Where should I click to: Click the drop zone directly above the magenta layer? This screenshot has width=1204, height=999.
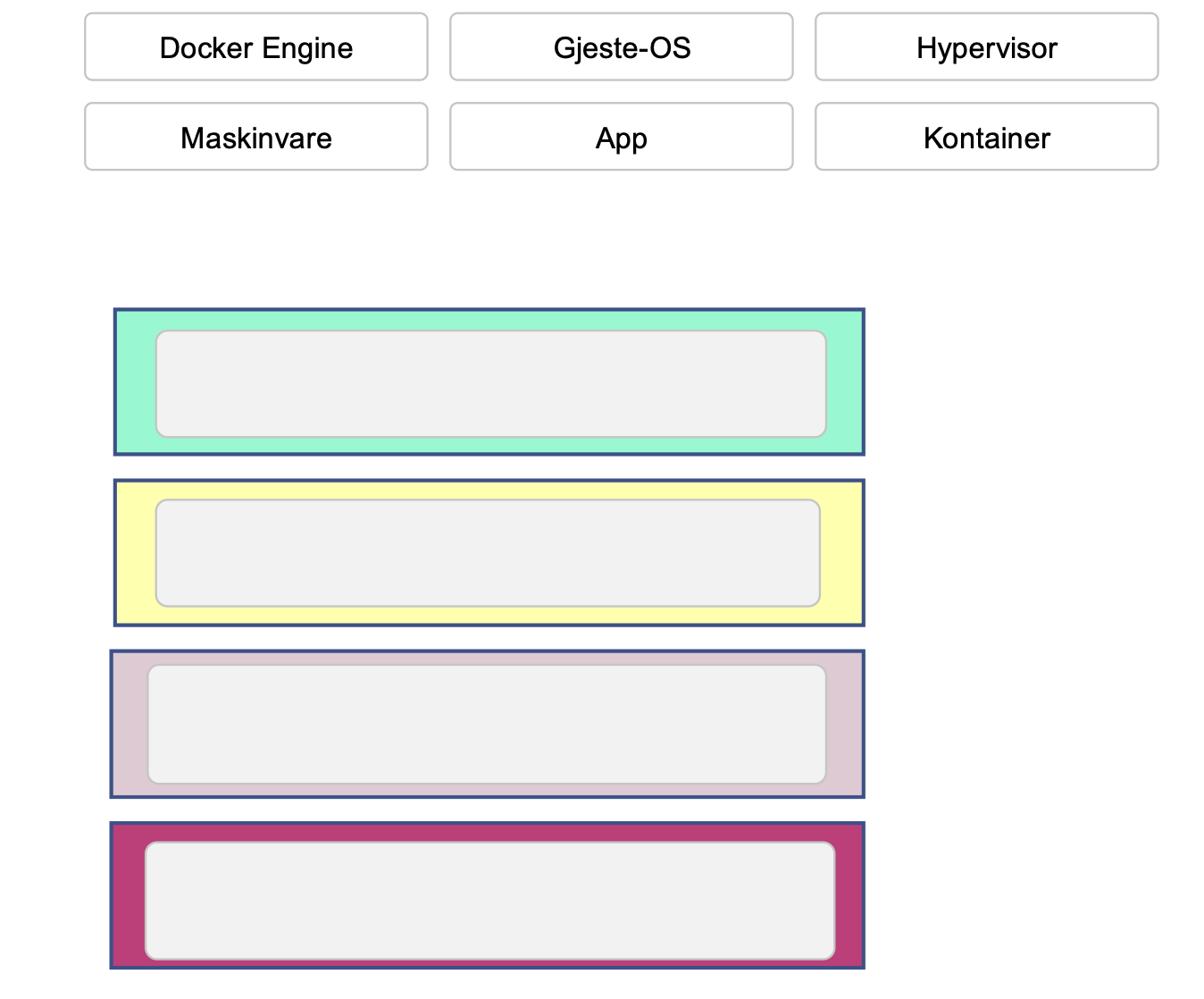tap(487, 724)
